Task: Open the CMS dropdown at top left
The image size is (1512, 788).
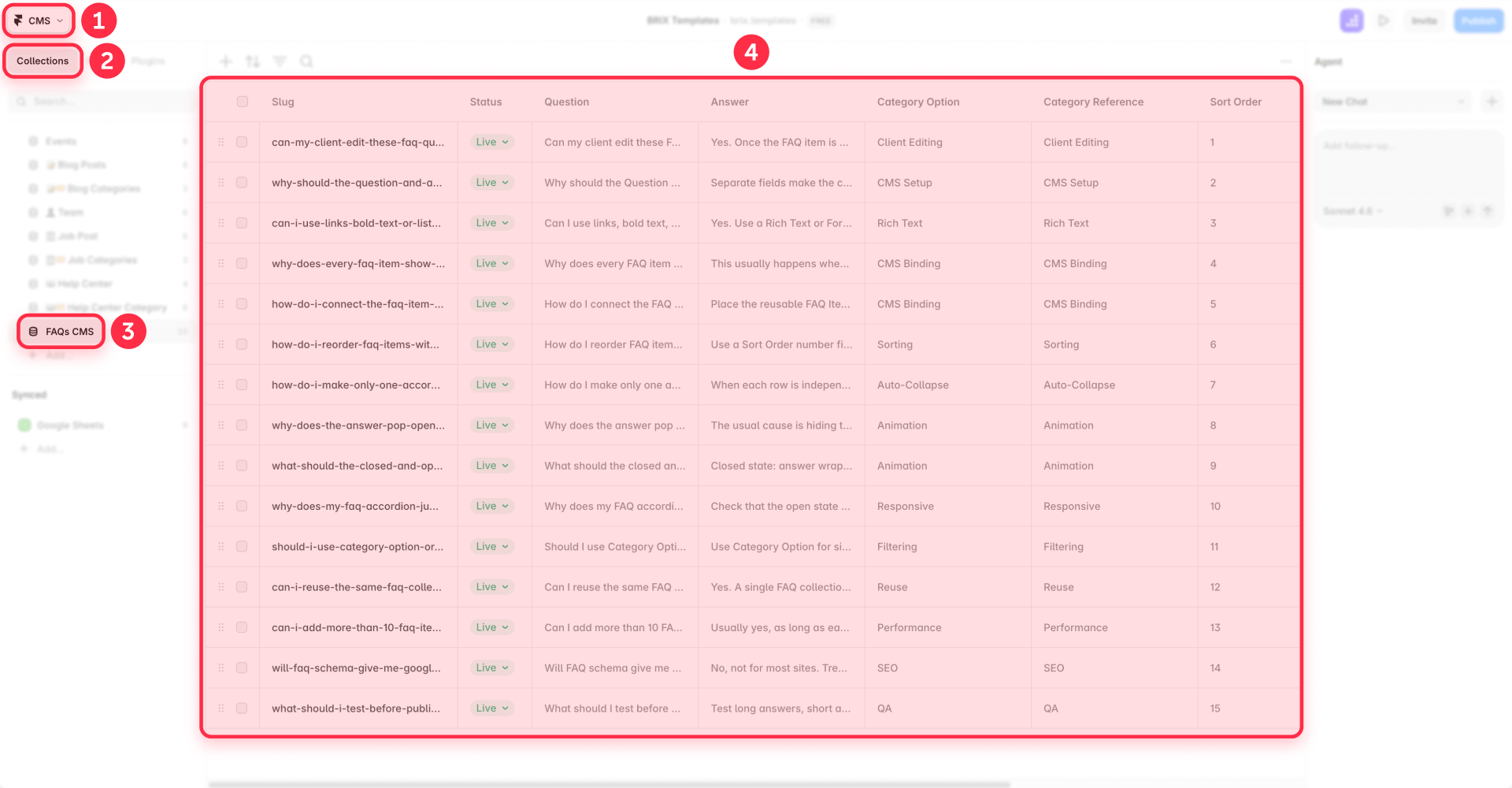Action: pyautogui.click(x=39, y=20)
